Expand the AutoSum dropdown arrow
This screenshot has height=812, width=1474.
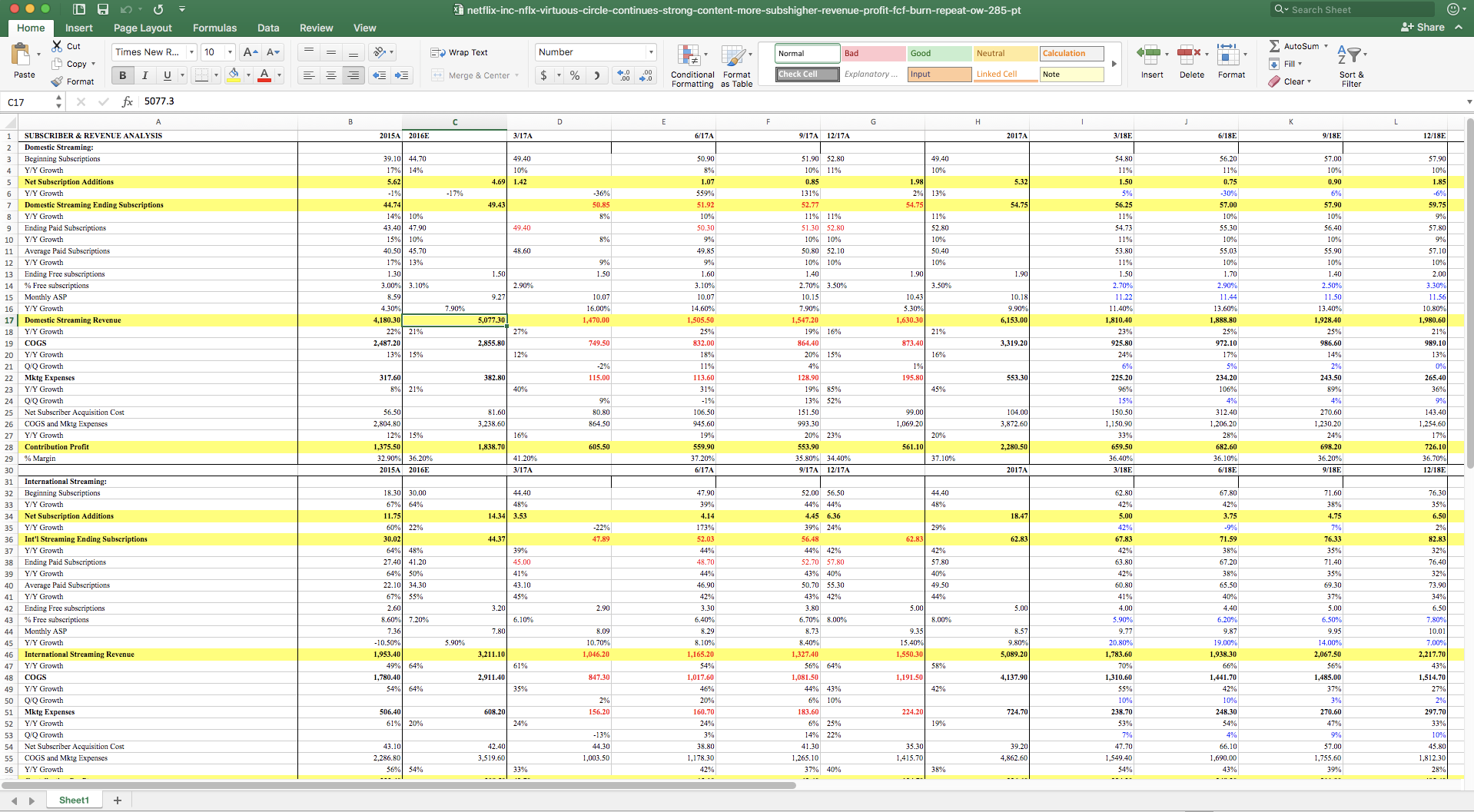click(x=1326, y=46)
